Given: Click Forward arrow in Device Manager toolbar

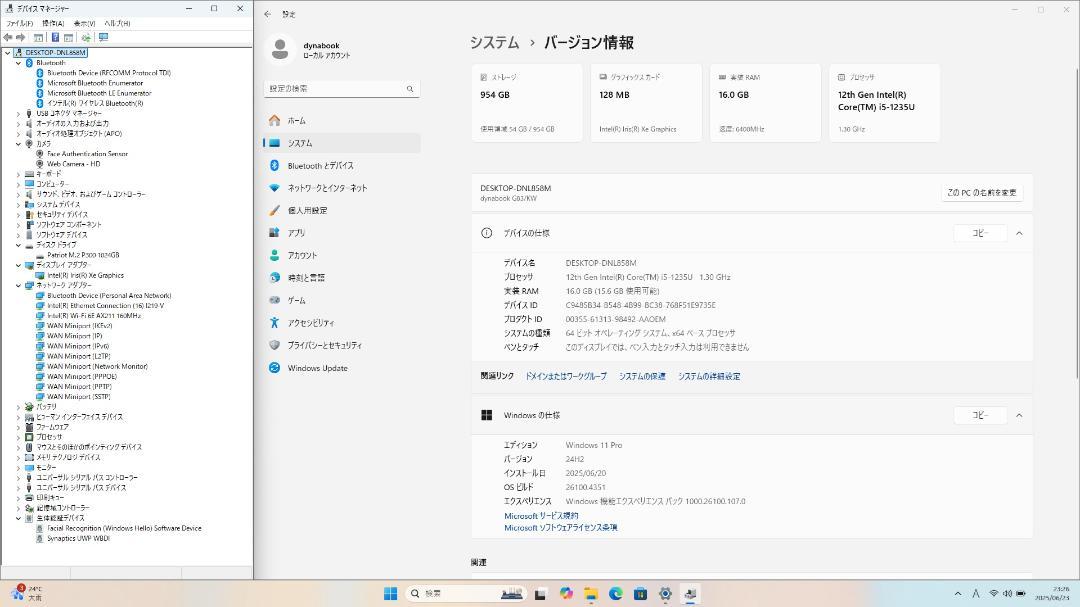Looking at the screenshot, I should (21, 37).
